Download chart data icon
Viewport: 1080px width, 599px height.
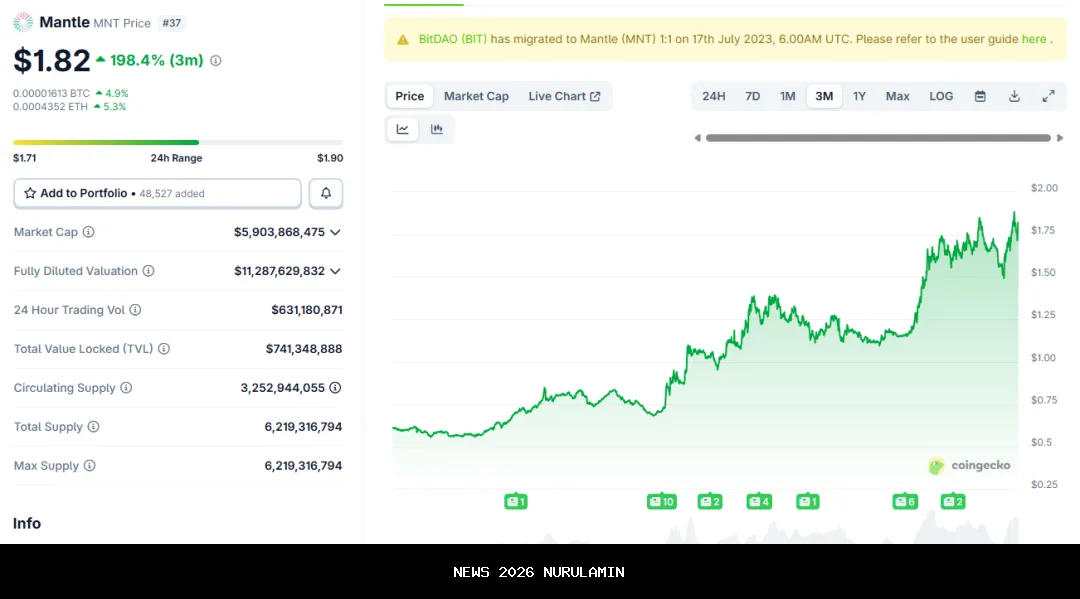(1014, 96)
